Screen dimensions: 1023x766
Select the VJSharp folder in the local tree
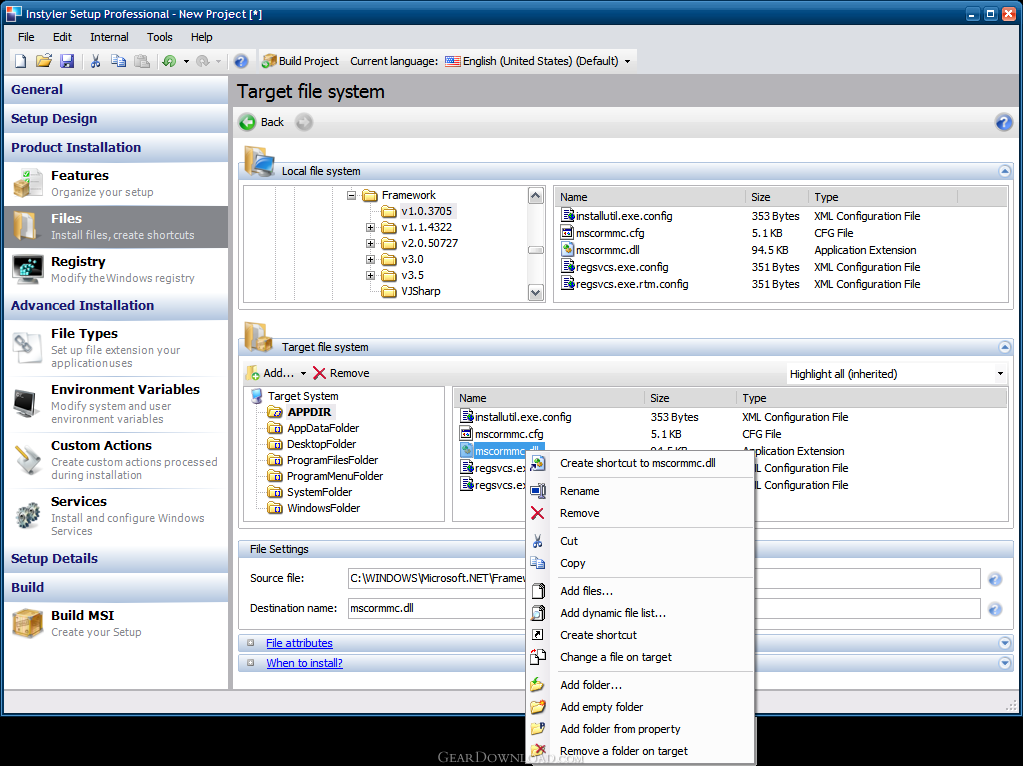[x=411, y=291]
